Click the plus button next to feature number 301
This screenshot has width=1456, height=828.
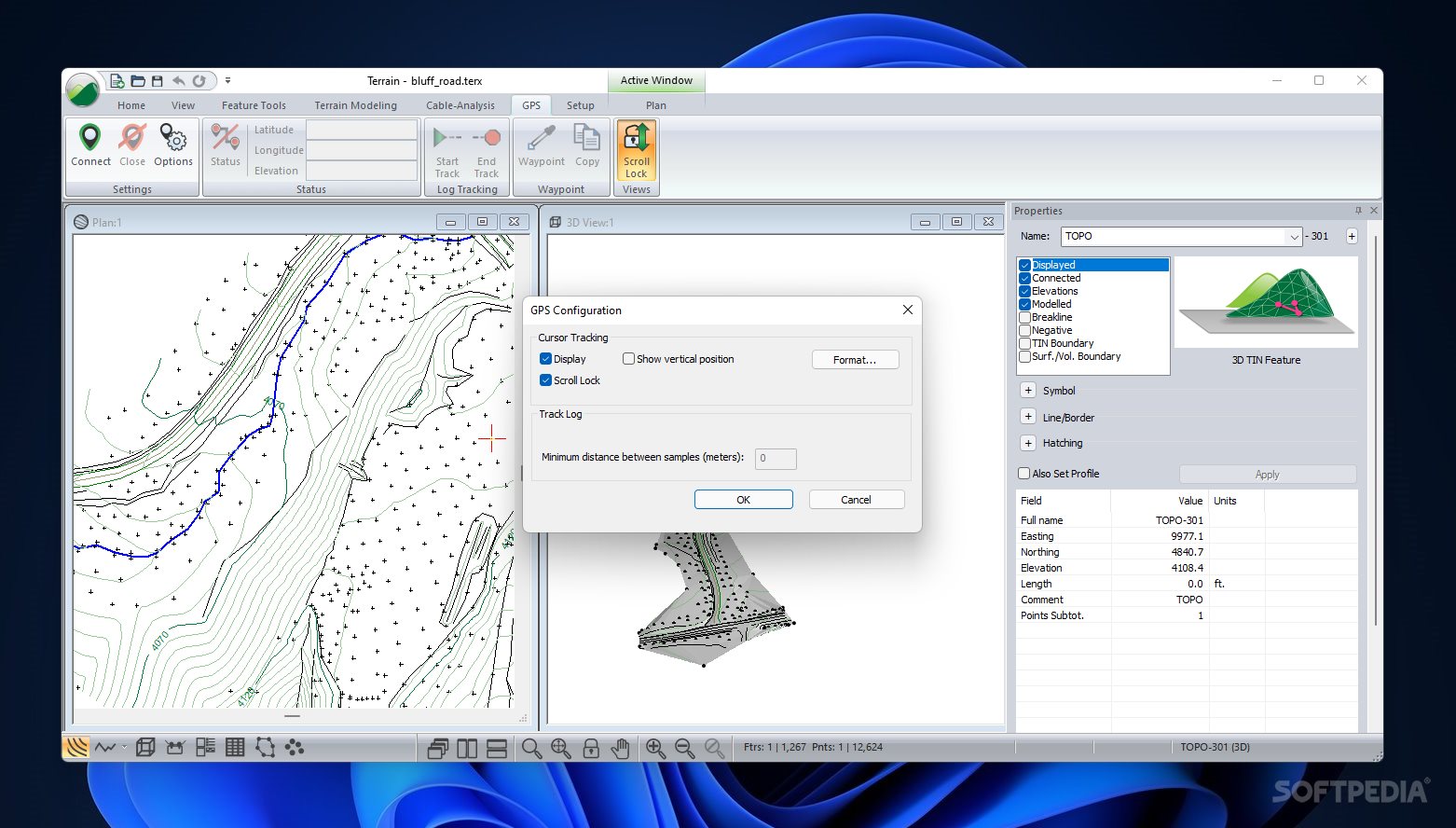pos(1352,236)
